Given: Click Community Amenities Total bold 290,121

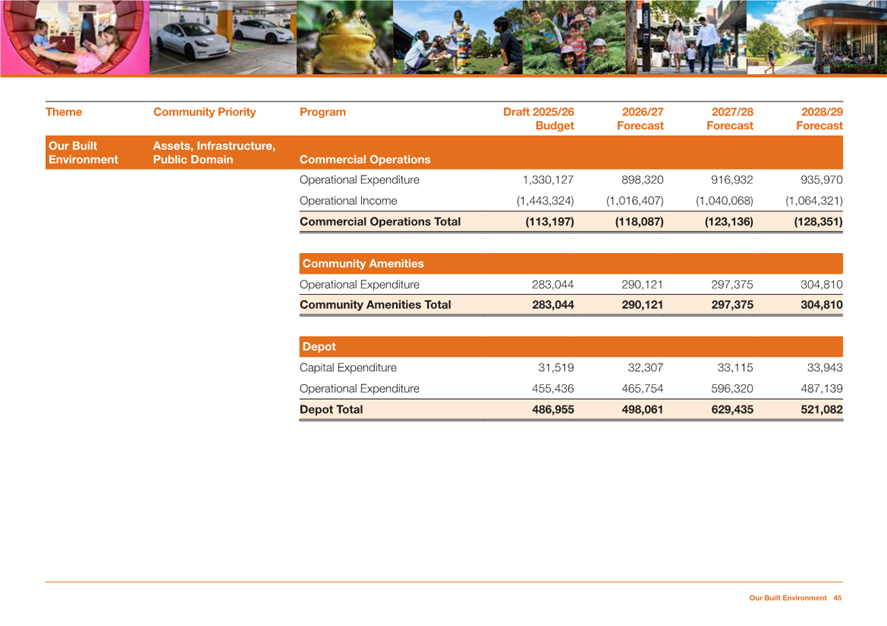Looking at the screenshot, I should (x=642, y=305).
